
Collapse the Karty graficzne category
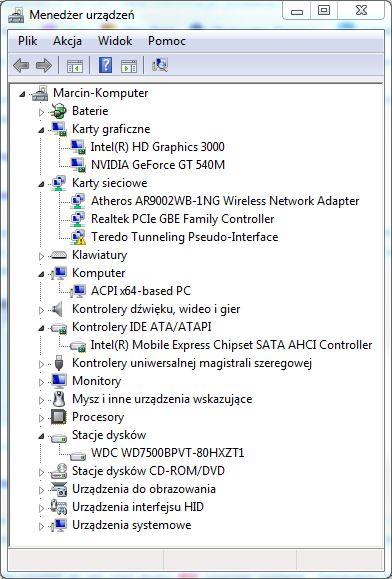coord(41,130)
